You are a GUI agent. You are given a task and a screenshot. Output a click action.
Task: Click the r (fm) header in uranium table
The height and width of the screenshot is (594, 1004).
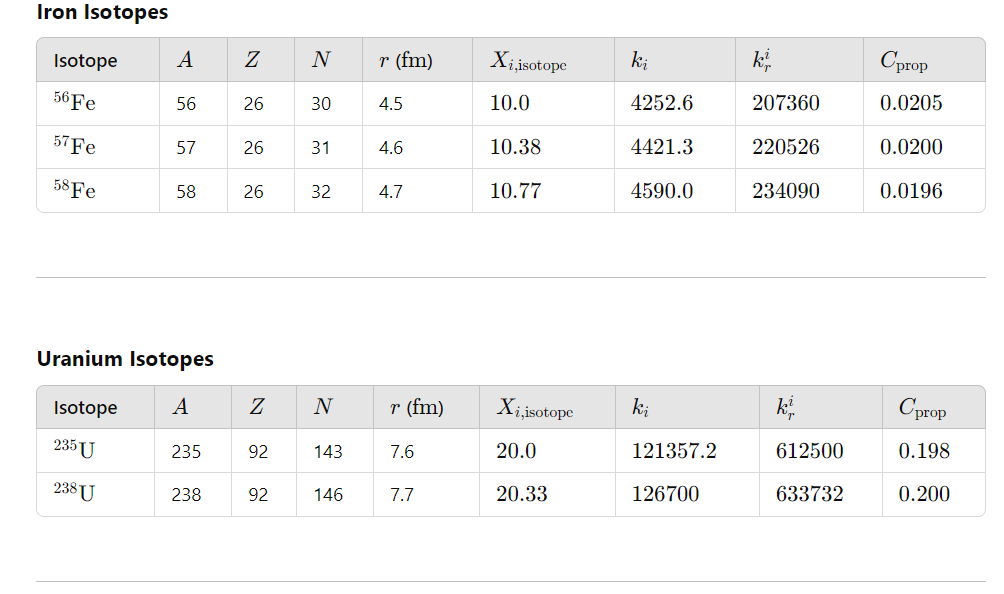coord(417,408)
